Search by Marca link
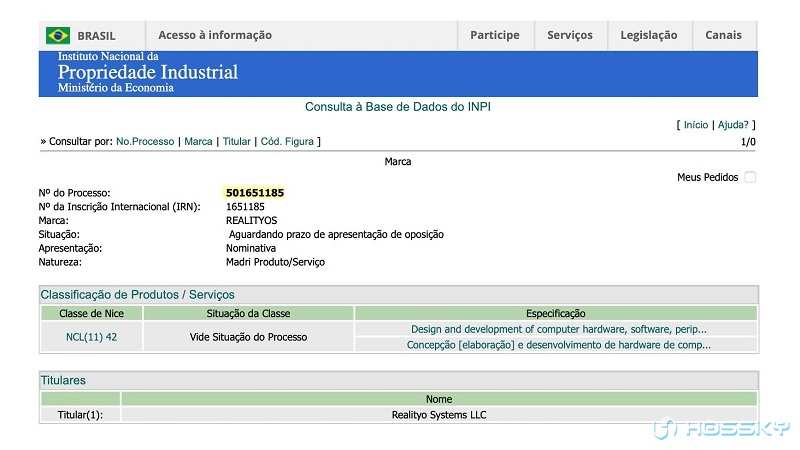Viewport: 800px width, 450px height. point(198,141)
